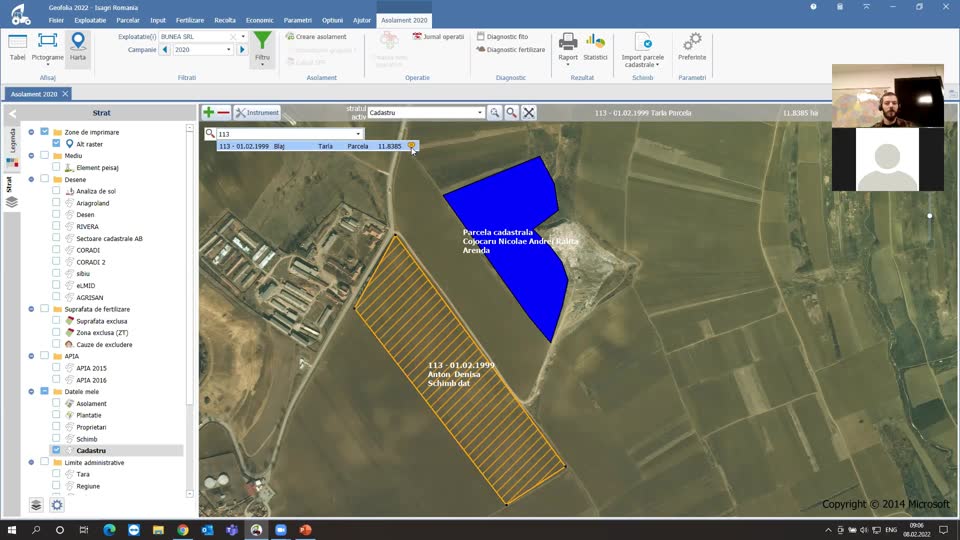Open the parcel search dropdown arrow
The image size is (960, 540).
358,134
